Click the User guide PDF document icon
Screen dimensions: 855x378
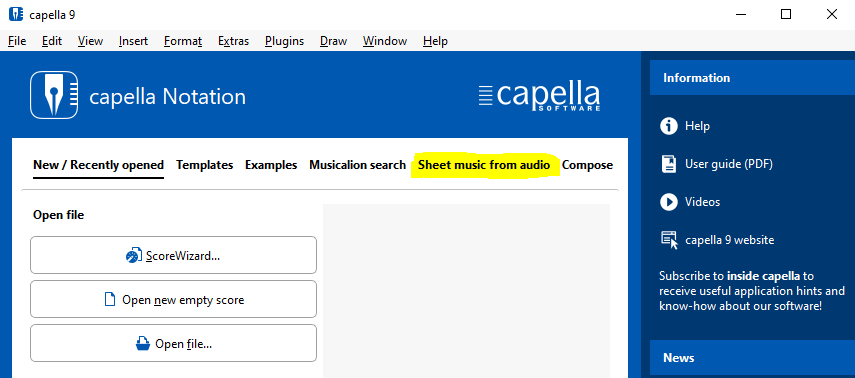(x=669, y=164)
